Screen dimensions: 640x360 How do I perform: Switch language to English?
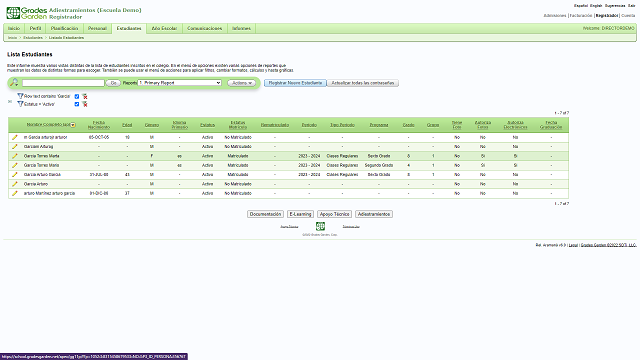pyautogui.click(x=596, y=6)
